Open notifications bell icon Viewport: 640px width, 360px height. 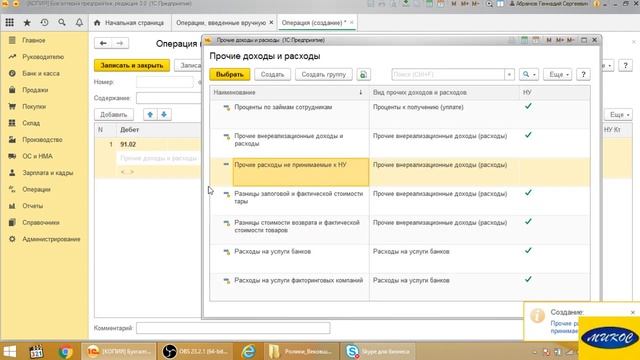click(x=79, y=23)
